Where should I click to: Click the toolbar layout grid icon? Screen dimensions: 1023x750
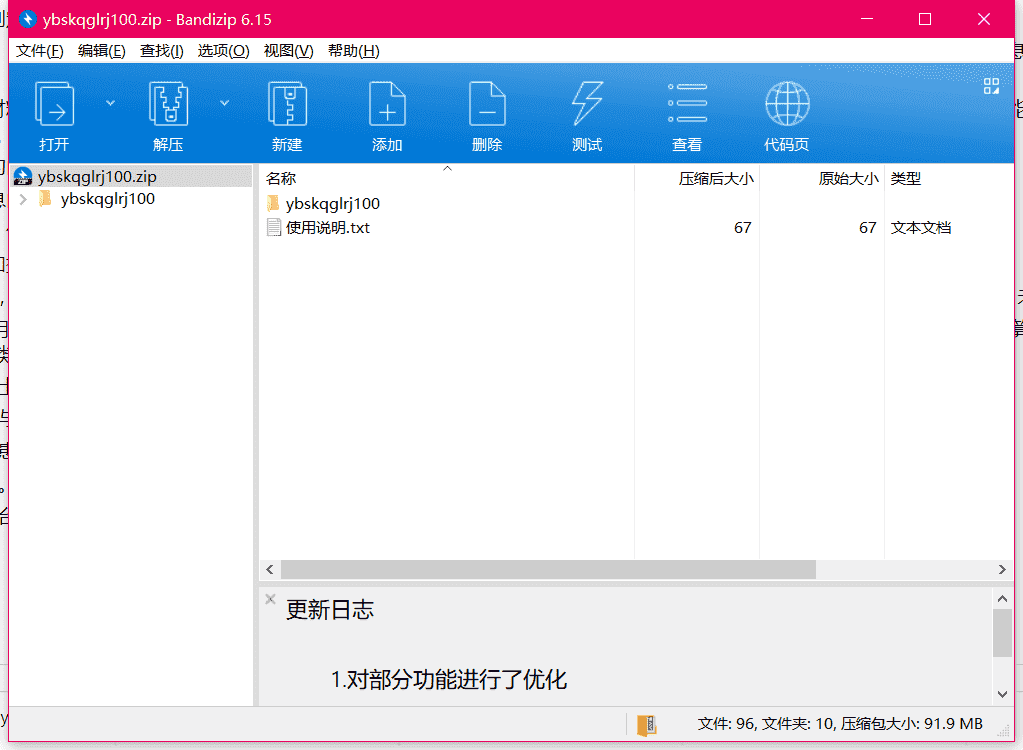991,86
